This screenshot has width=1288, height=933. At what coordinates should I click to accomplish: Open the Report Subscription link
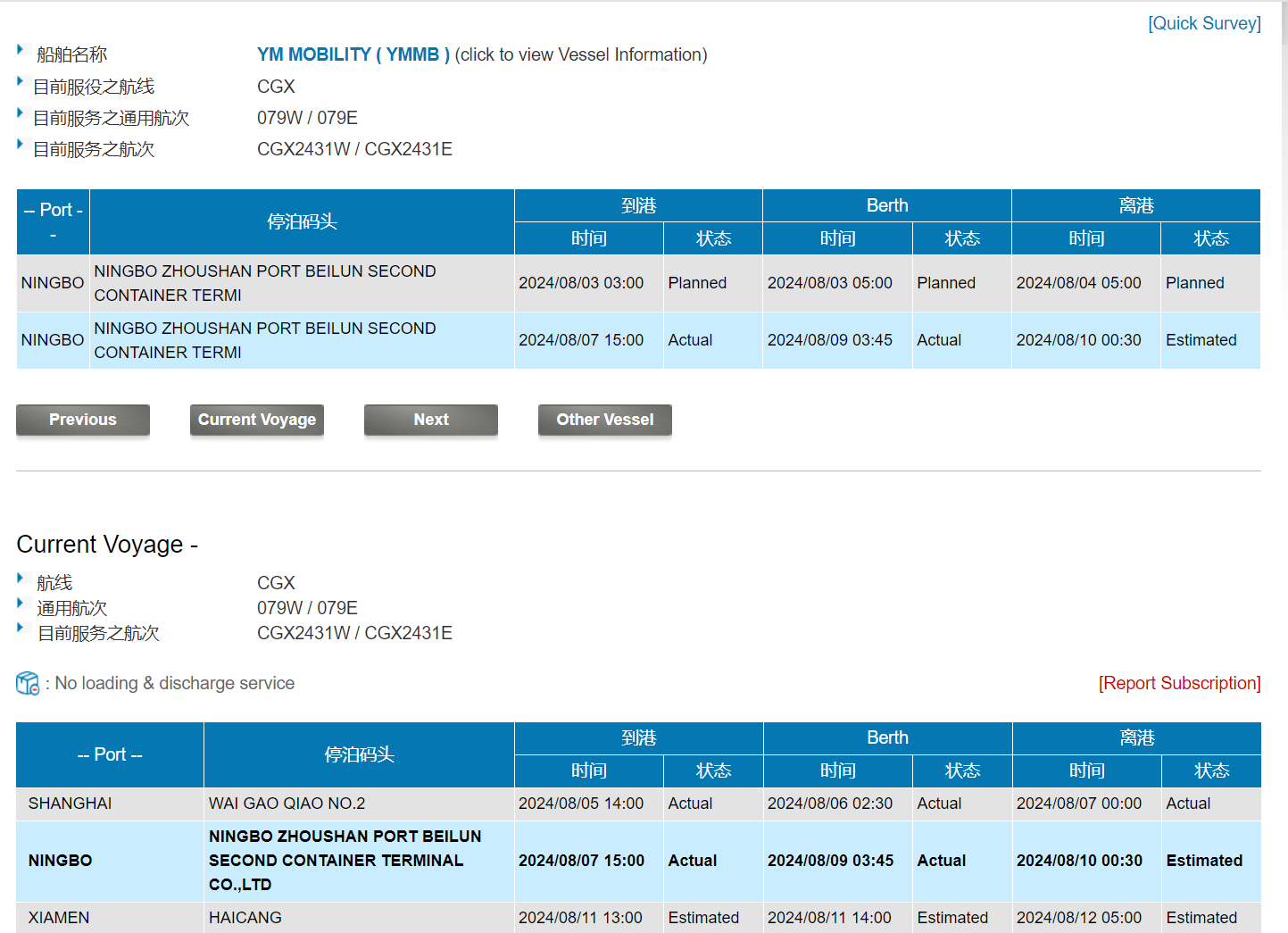tap(1179, 683)
